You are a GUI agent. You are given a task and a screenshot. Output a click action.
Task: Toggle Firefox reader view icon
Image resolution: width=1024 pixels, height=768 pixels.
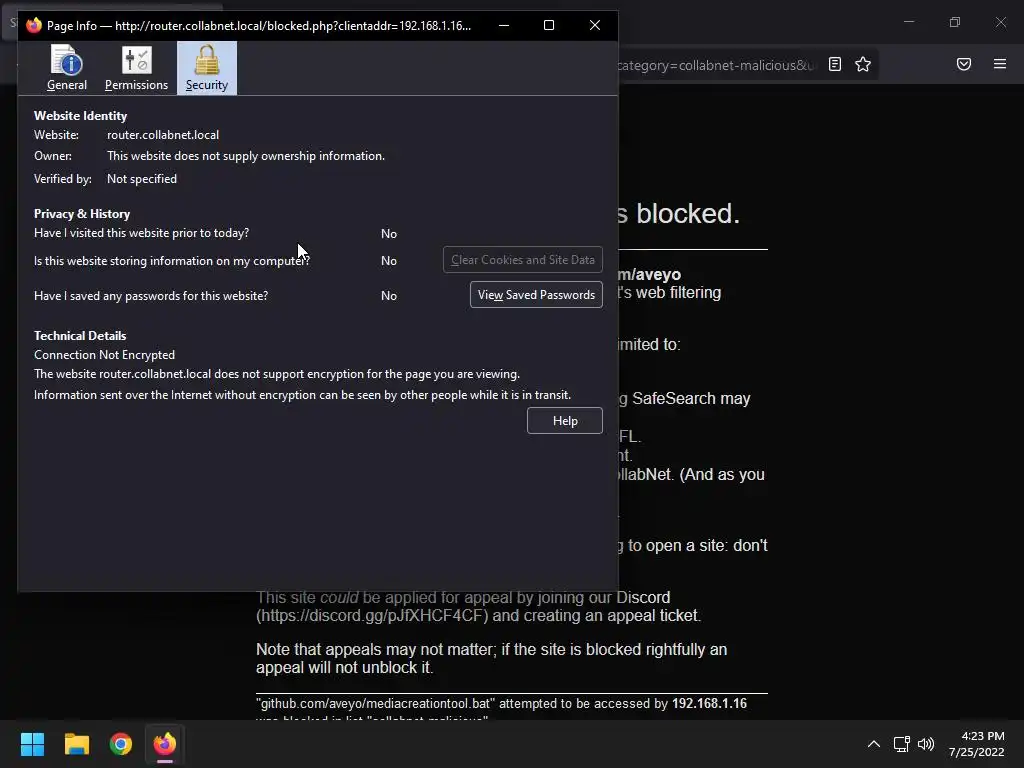pyautogui.click(x=835, y=64)
